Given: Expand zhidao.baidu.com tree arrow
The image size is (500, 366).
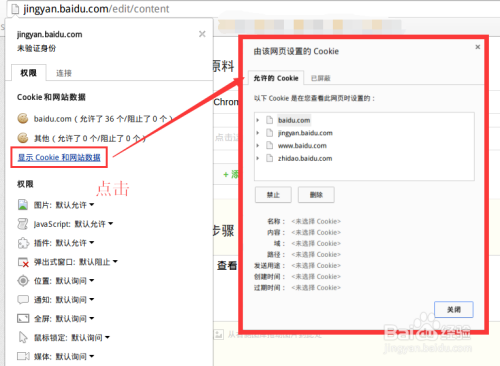Looking at the screenshot, I should point(258,158).
